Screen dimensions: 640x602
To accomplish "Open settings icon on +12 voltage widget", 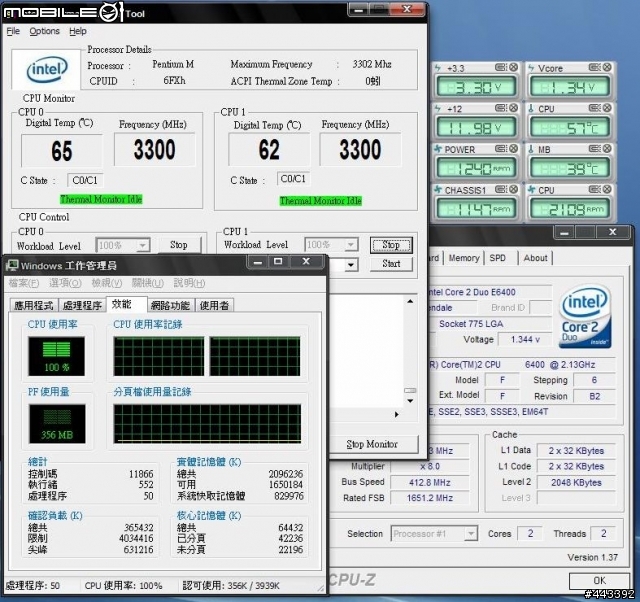I will [x=500, y=108].
